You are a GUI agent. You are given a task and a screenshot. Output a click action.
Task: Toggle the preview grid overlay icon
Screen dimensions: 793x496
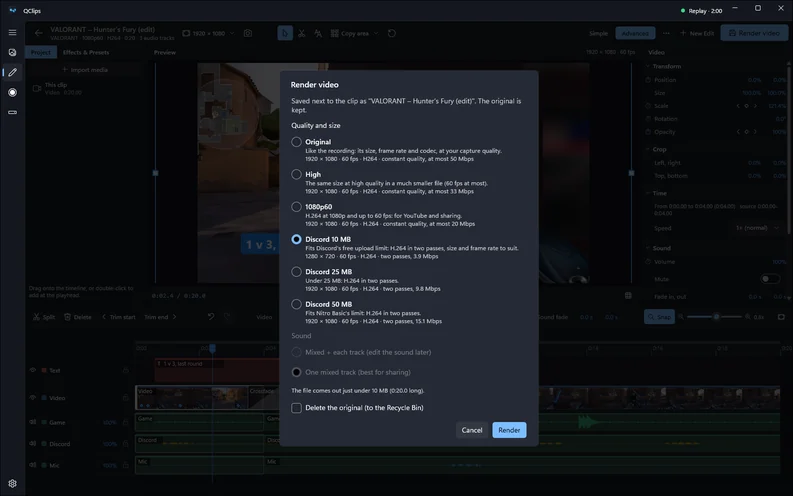(x=628, y=296)
